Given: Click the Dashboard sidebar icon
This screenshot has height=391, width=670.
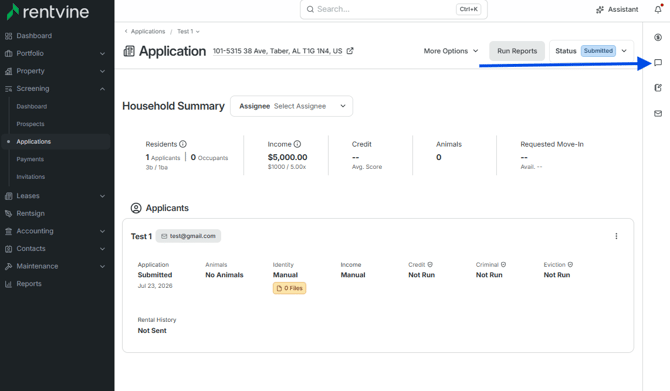Looking at the screenshot, I should coord(9,36).
